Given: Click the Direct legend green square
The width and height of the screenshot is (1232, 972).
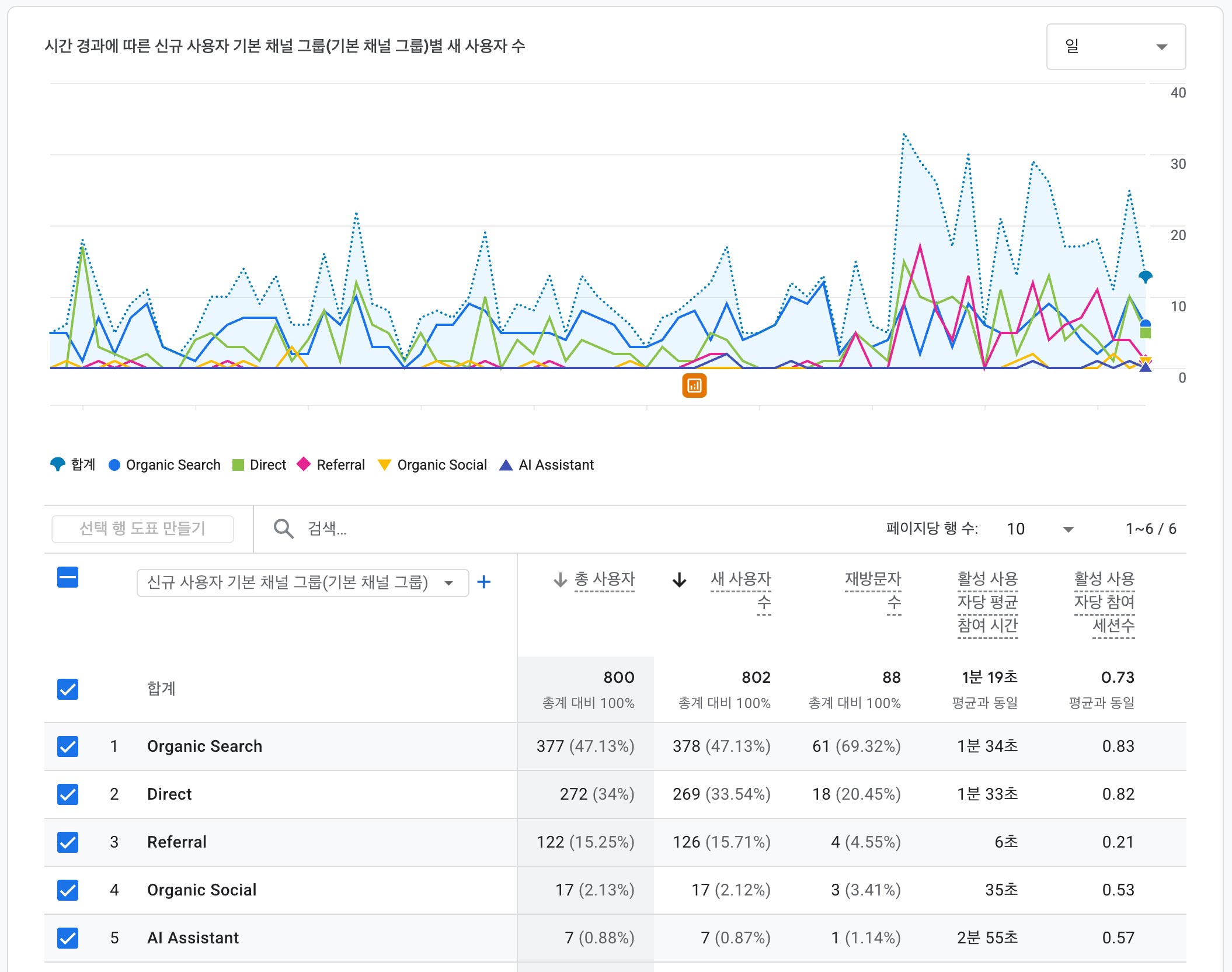Looking at the screenshot, I should tap(238, 465).
